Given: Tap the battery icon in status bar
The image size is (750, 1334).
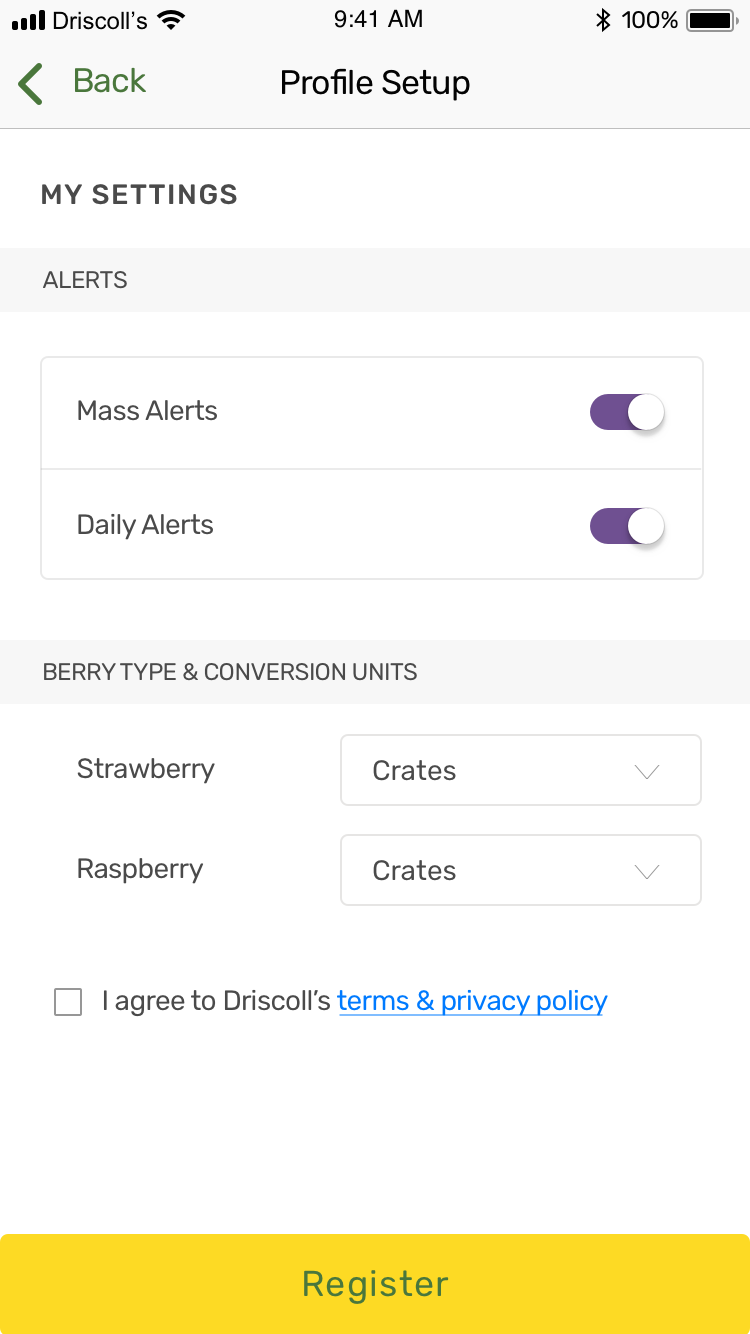Looking at the screenshot, I should [x=712, y=20].
